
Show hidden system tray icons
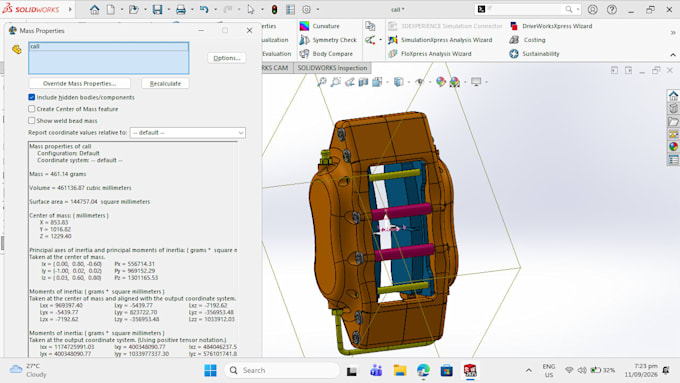click(x=528, y=370)
